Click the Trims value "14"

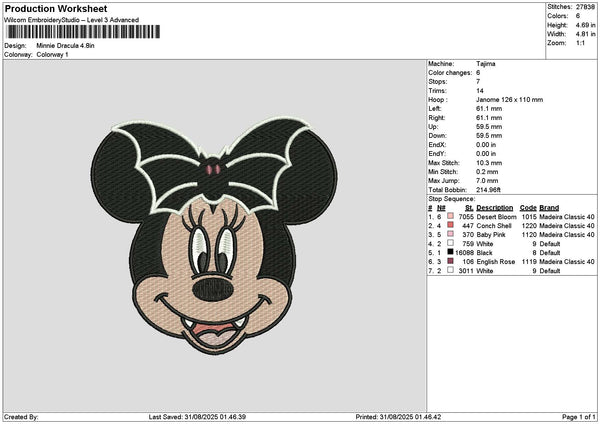click(480, 91)
